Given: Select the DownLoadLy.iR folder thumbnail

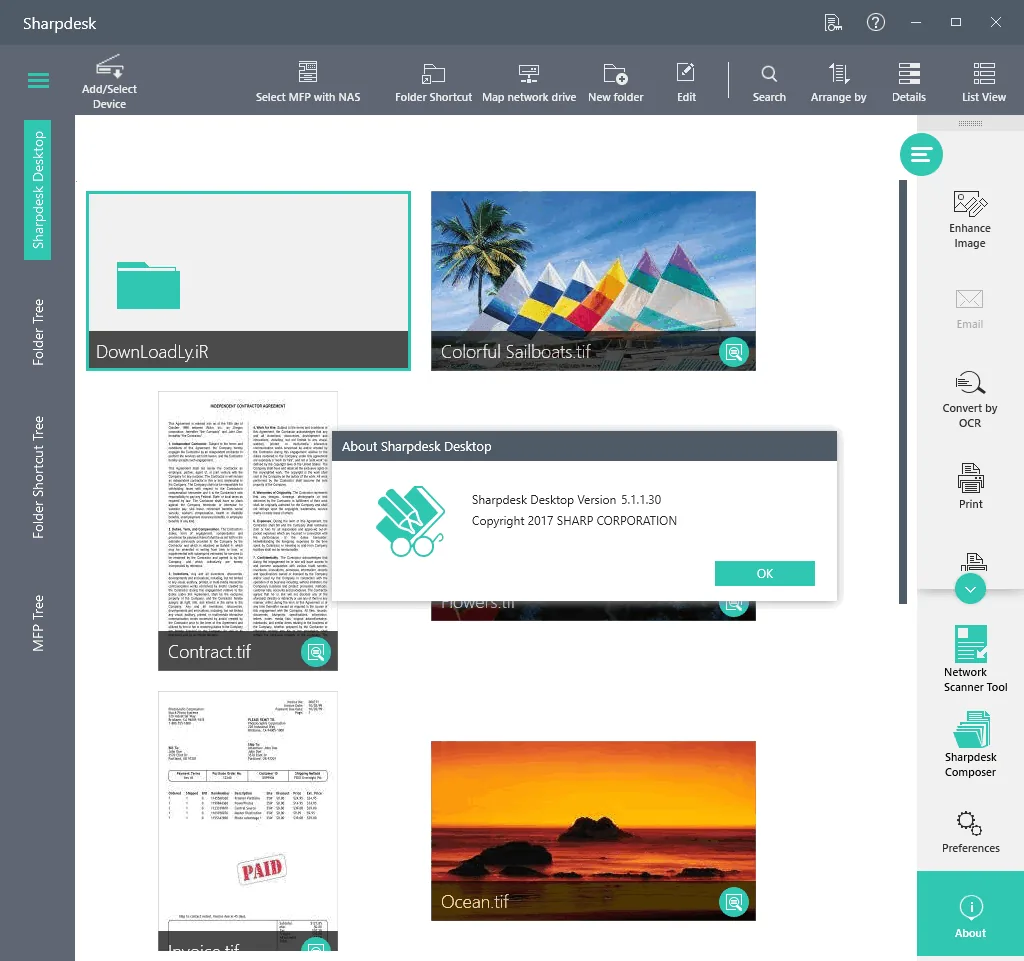Looking at the screenshot, I should click(x=248, y=281).
